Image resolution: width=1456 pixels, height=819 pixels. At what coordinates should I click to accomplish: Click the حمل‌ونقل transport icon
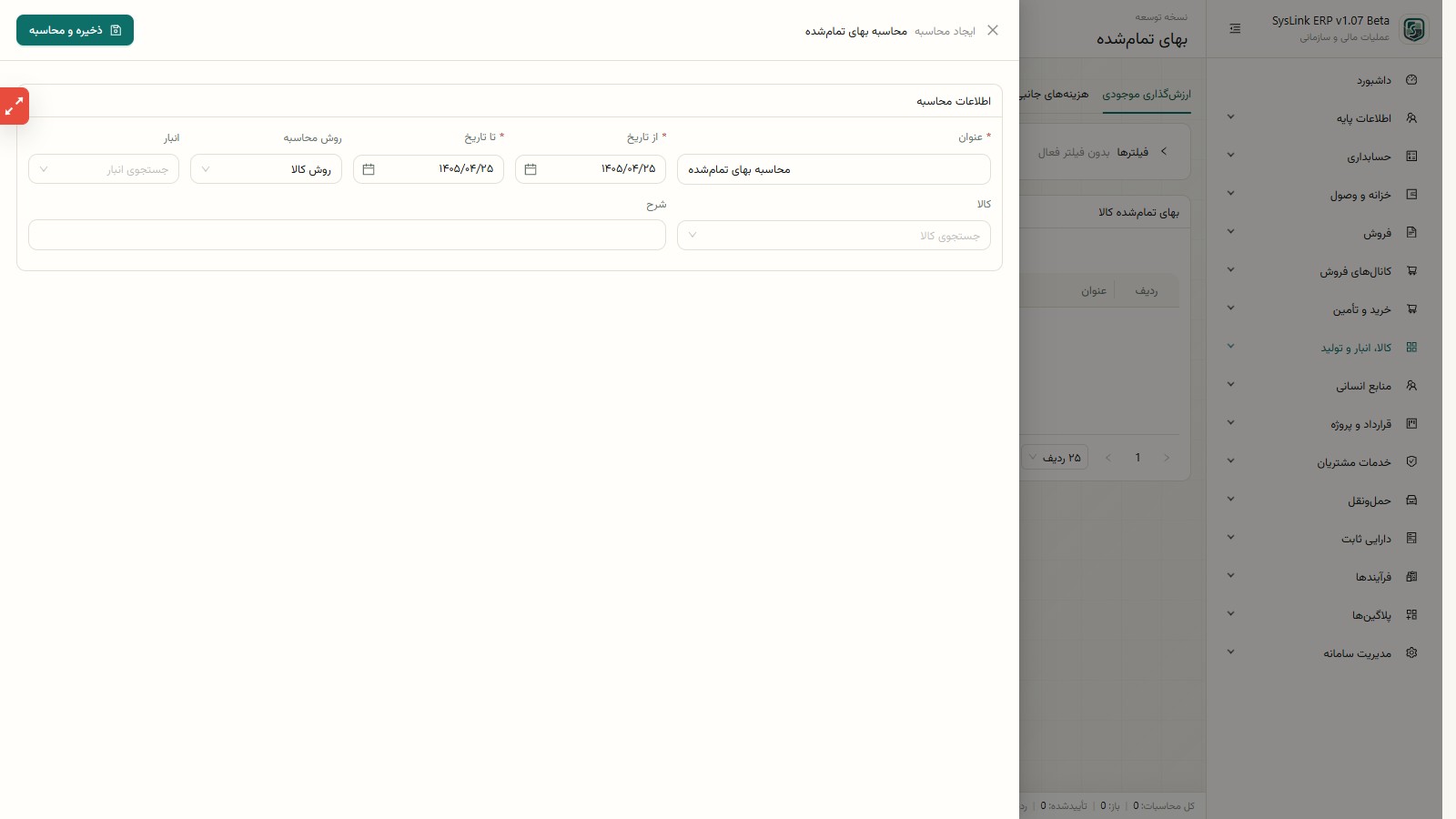point(1411,500)
